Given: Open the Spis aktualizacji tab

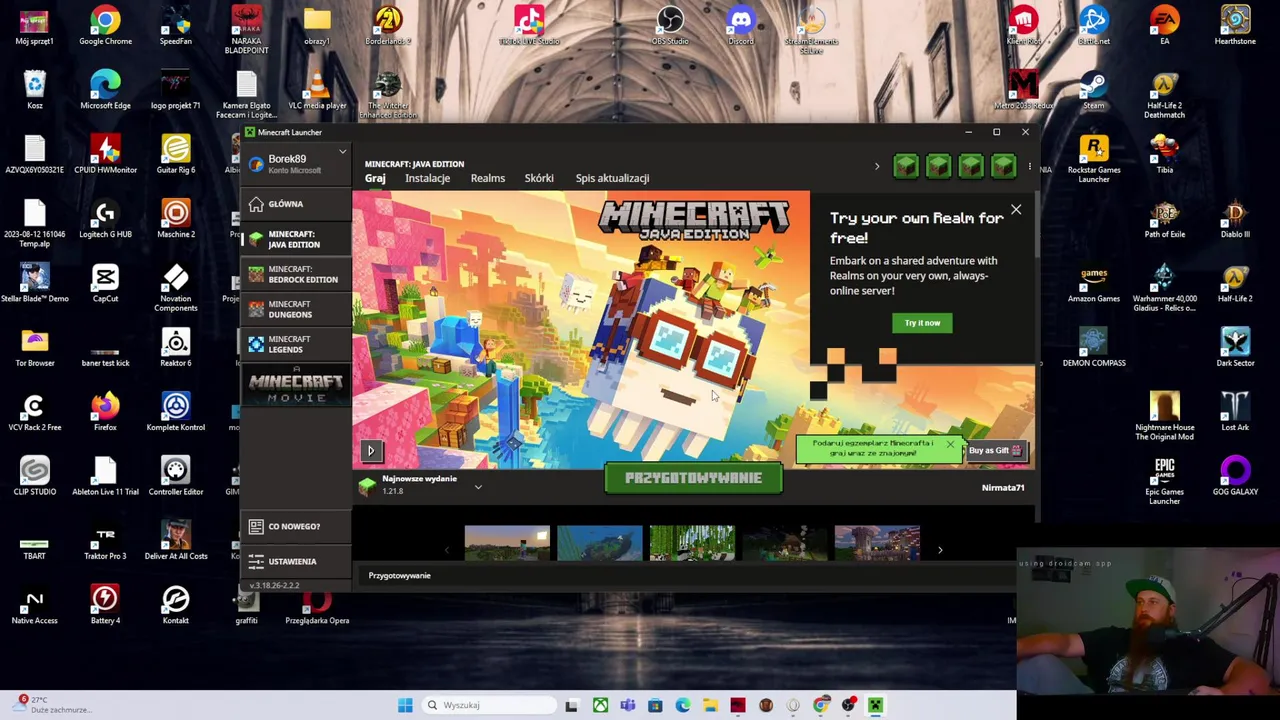Looking at the screenshot, I should pyautogui.click(x=612, y=178).
